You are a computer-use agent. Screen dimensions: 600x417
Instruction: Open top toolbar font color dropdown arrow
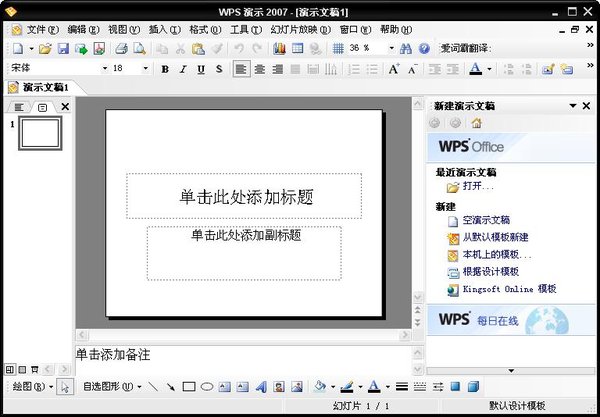click(489, 69)
